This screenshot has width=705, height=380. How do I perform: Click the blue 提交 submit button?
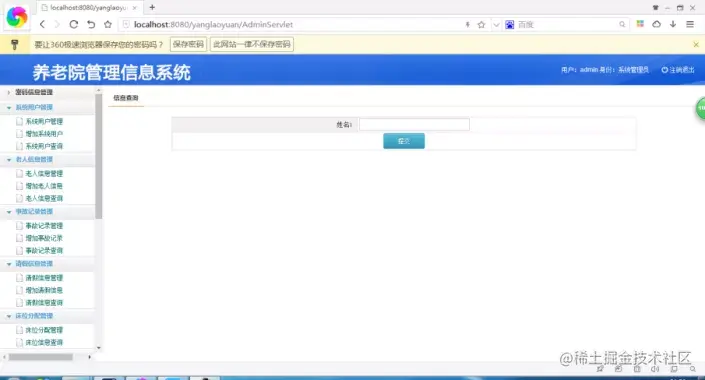point(404,141)
